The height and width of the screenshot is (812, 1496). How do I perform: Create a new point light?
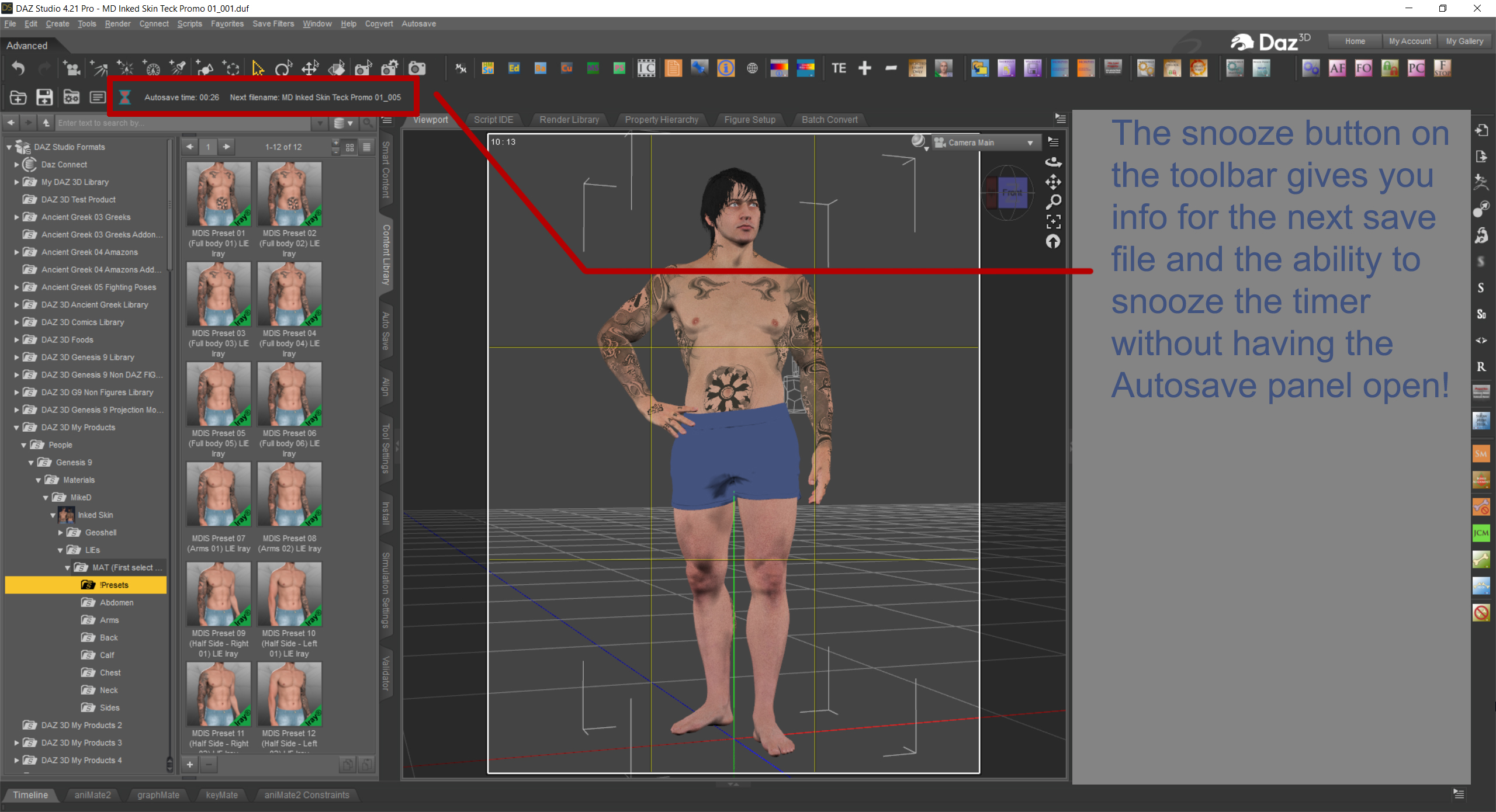click(125, 68)
